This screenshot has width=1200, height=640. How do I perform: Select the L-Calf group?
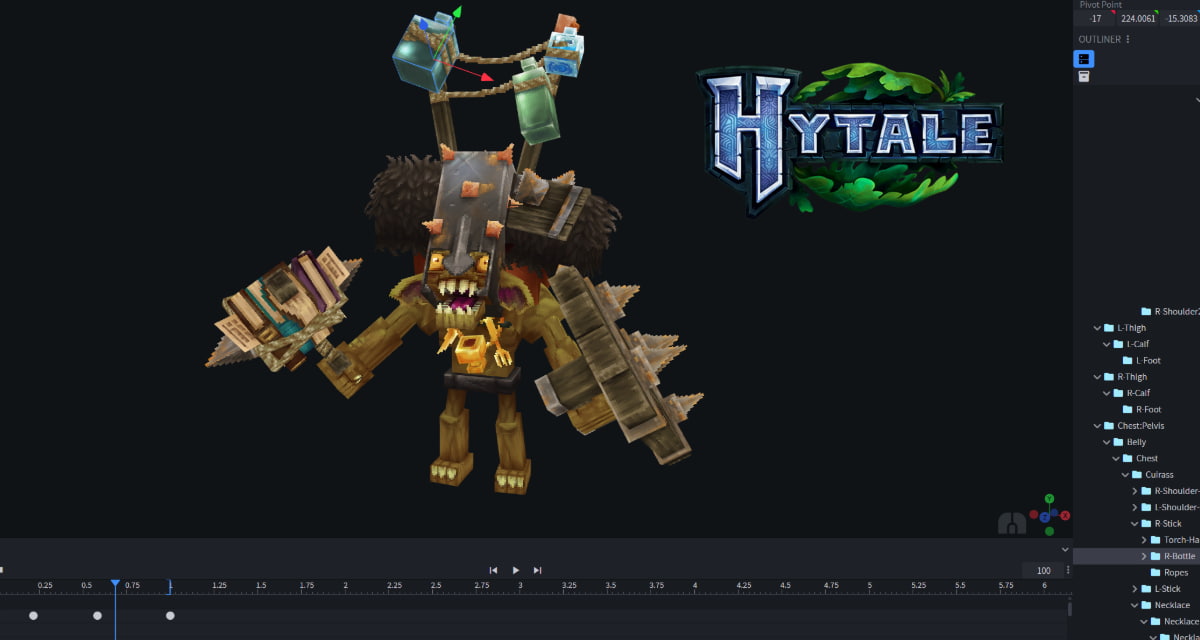click(1137, 344)
